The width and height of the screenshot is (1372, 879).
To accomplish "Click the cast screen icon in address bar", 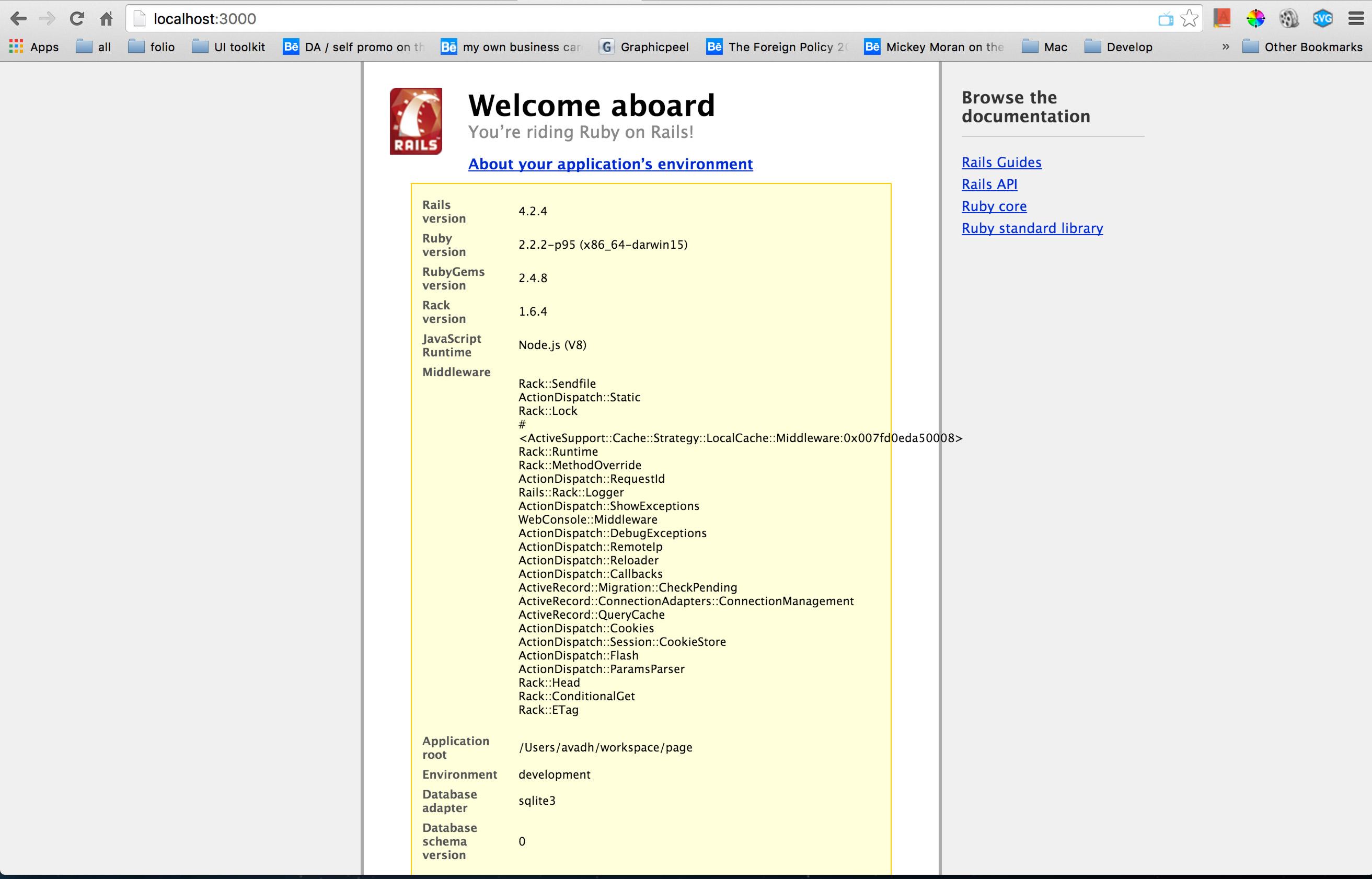I will pos(1166,19).
